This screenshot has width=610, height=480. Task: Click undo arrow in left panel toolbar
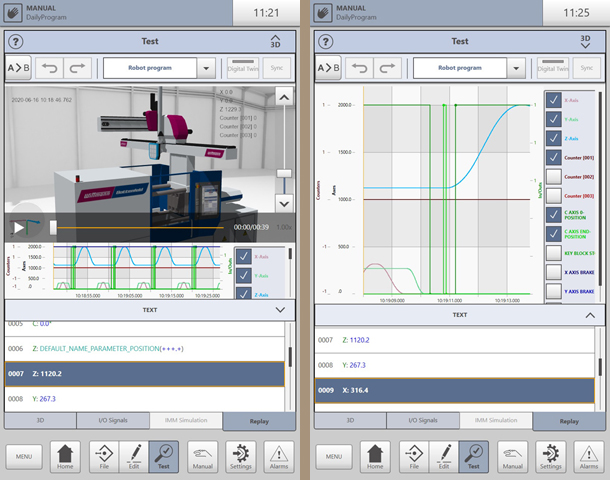click(x=49, y=68)
